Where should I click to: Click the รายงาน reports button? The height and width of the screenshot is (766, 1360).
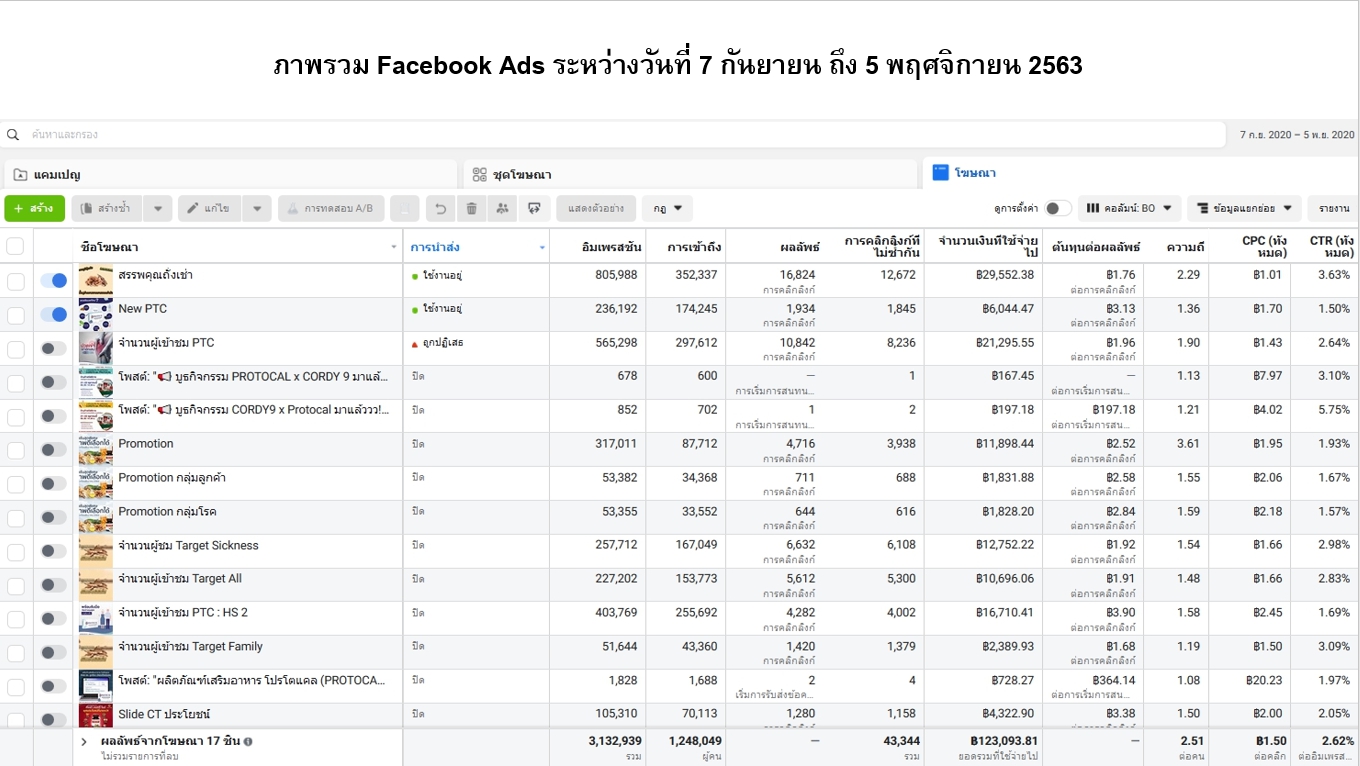(x=1333, y=208)
